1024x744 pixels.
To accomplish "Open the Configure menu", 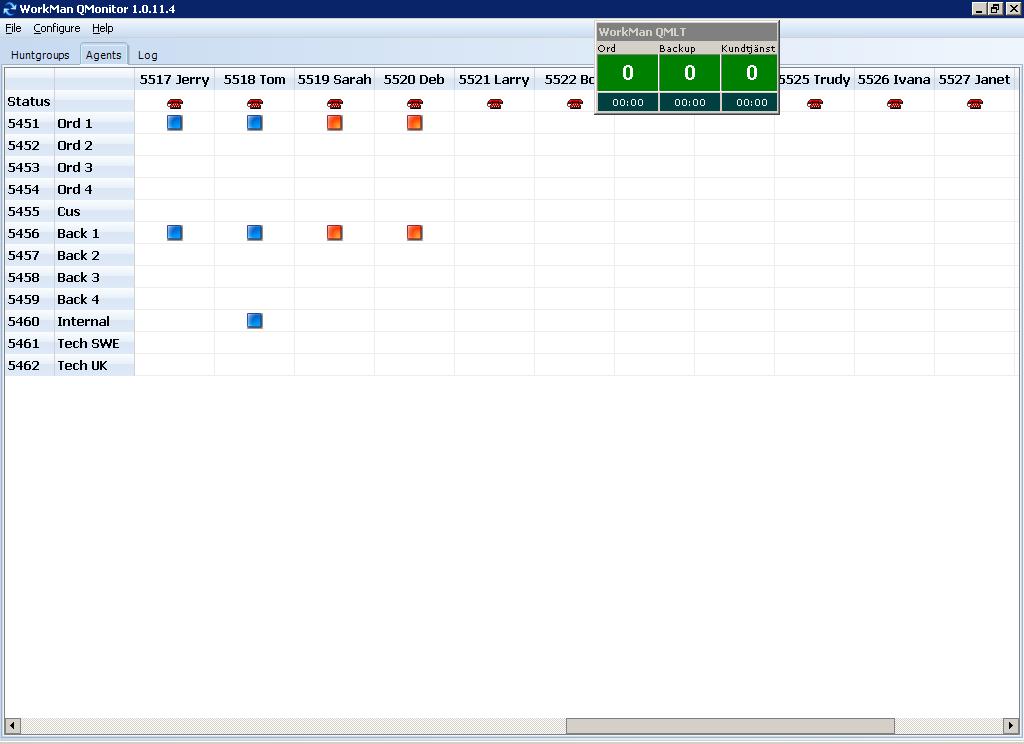I will tap(57, 28).
